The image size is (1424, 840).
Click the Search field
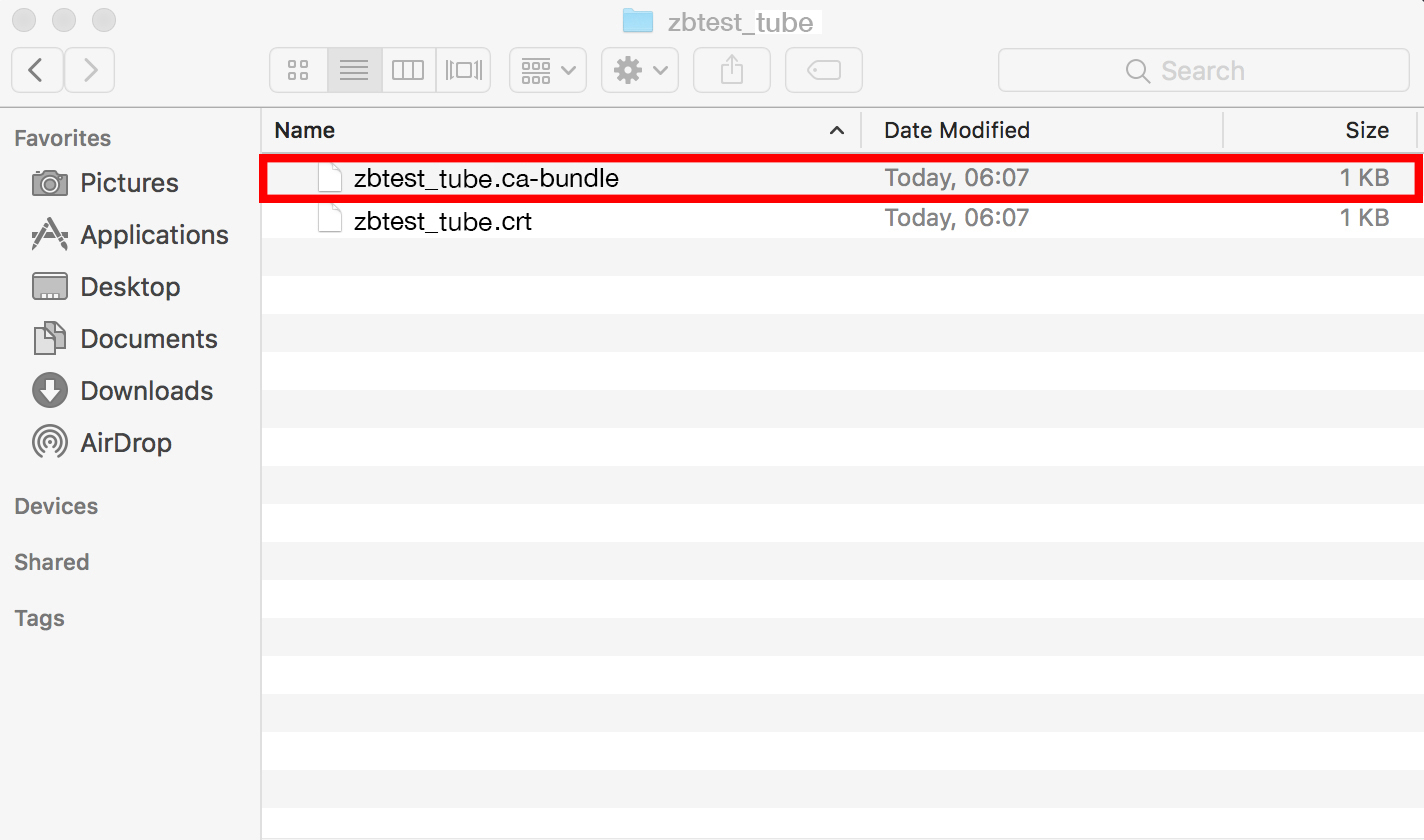[1203, 70]
